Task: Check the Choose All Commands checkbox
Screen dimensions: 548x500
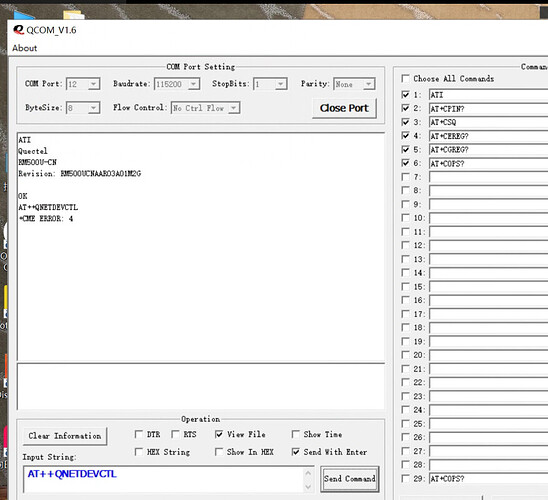Action: [405, 79]
